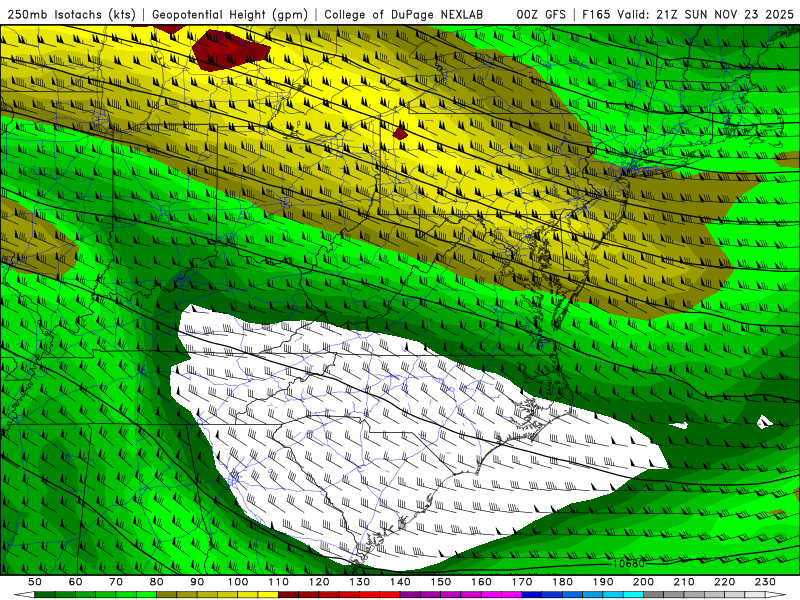
Task: Click the legend value '50'
Action: click(35, 582)
